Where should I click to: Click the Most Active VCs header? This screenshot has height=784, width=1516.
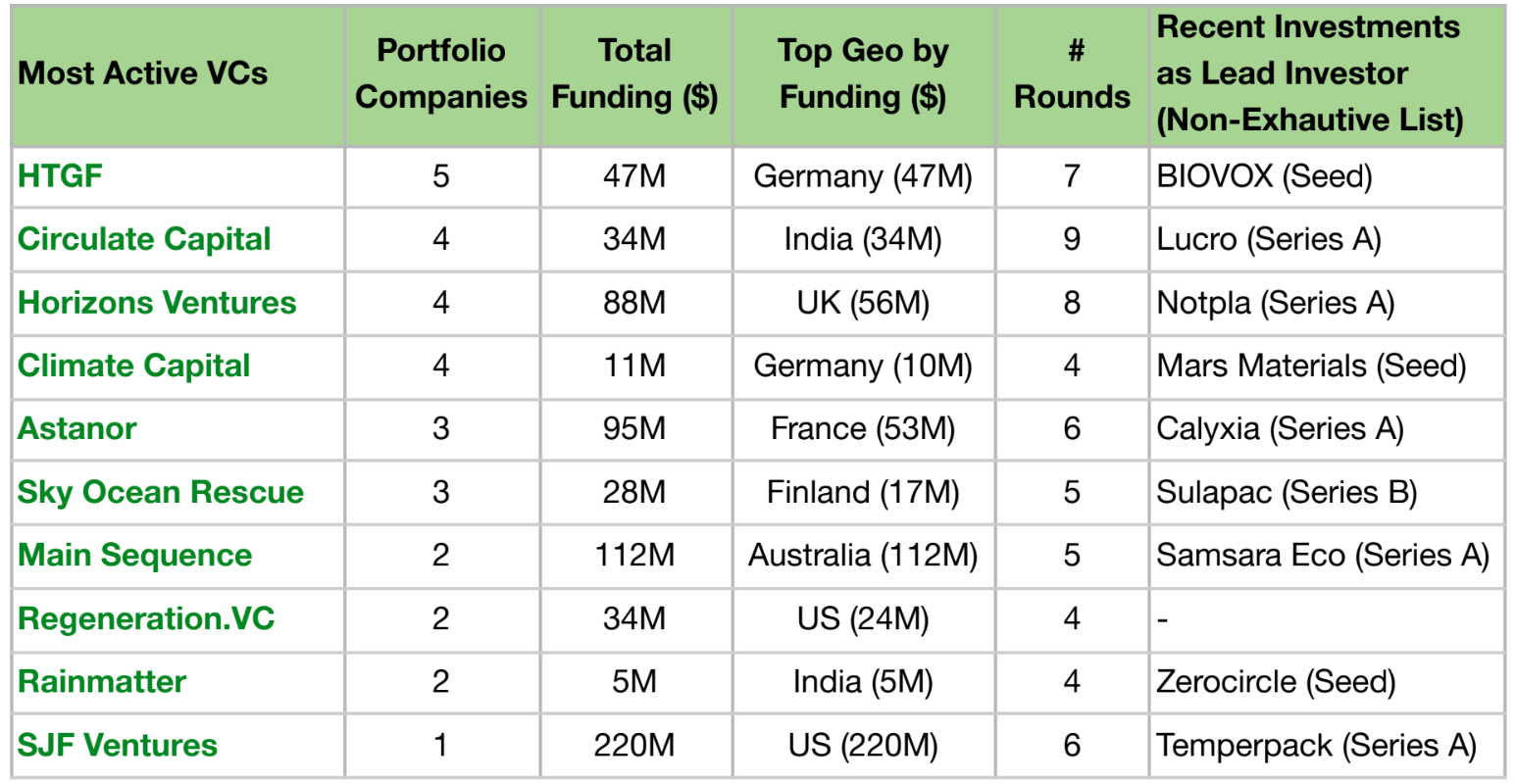point(143,73)
